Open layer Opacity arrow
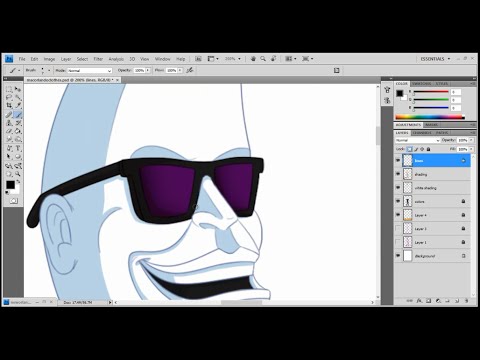This screenshot has width=480, height=360. pyautogui.click(x=471, y=140)
